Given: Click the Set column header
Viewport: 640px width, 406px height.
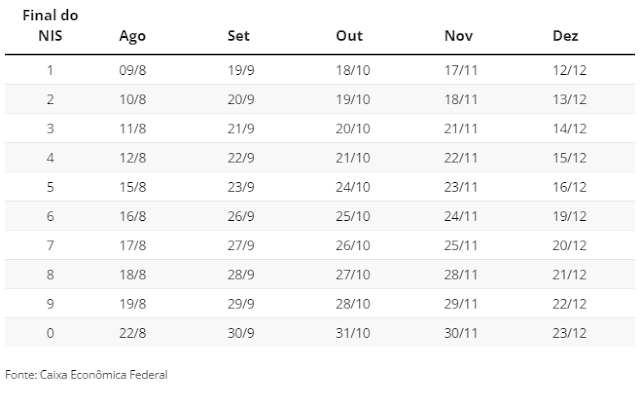Looking at the screenshot, I should 238,36.
